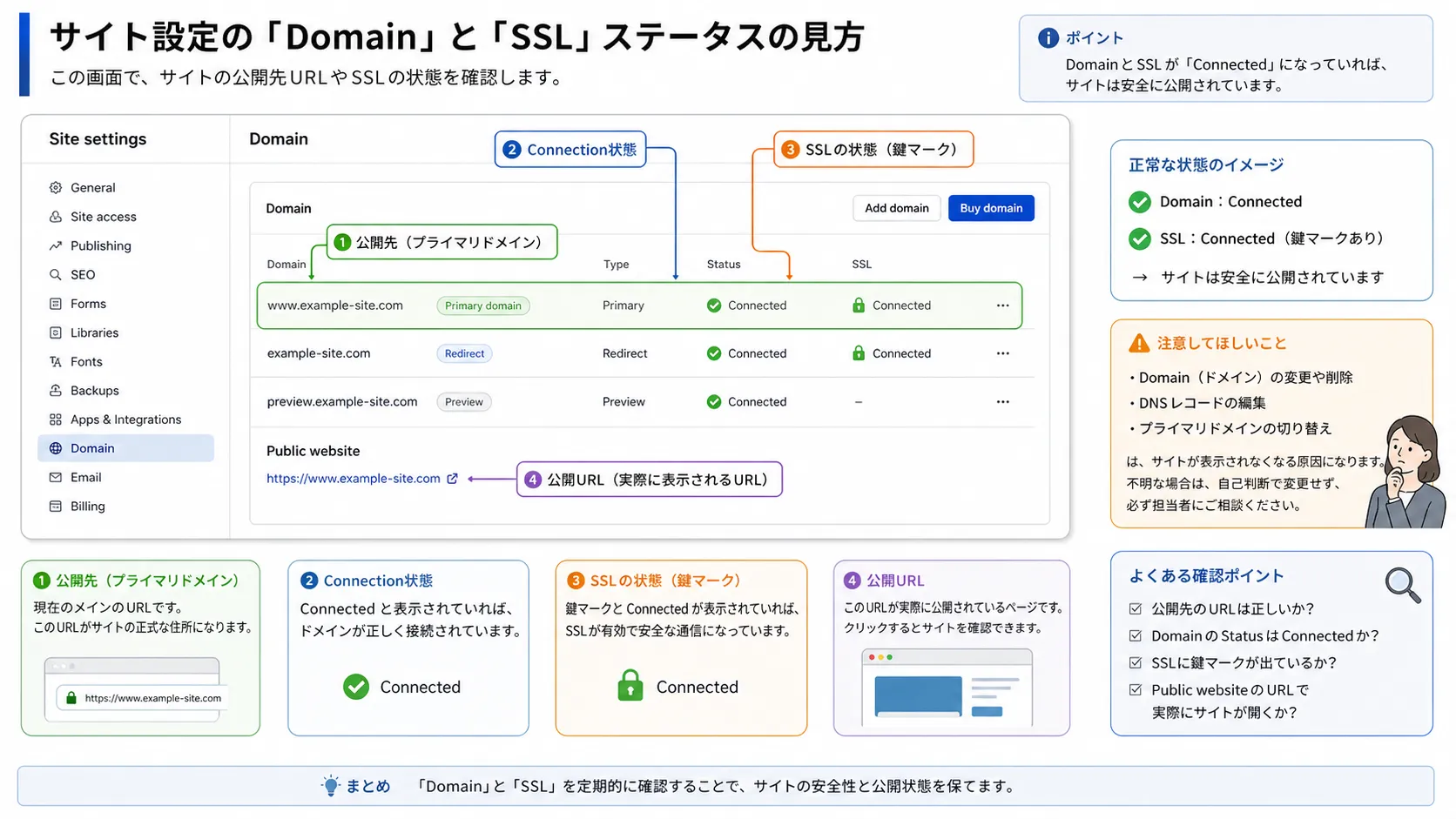Click the Apps & Integrations grid icon
Screen dimensions: 1456x819
(56, 420)
